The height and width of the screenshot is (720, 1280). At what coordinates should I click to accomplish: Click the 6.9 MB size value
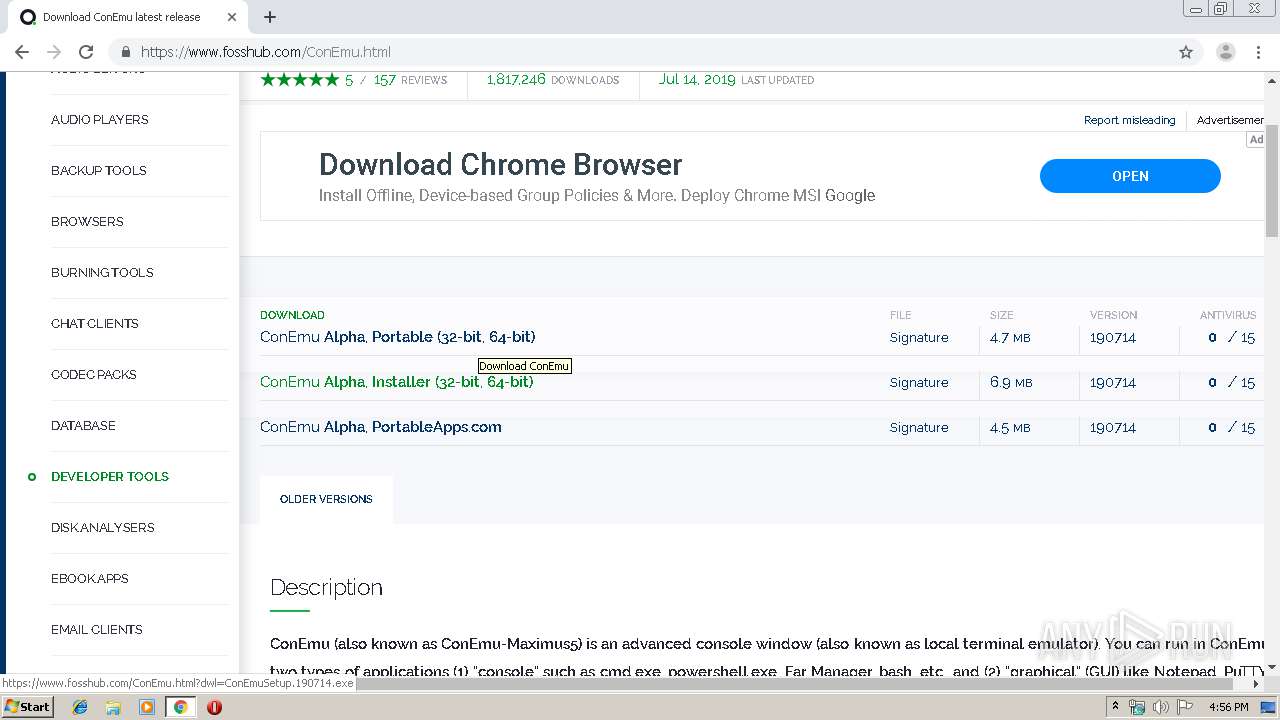1010,383
